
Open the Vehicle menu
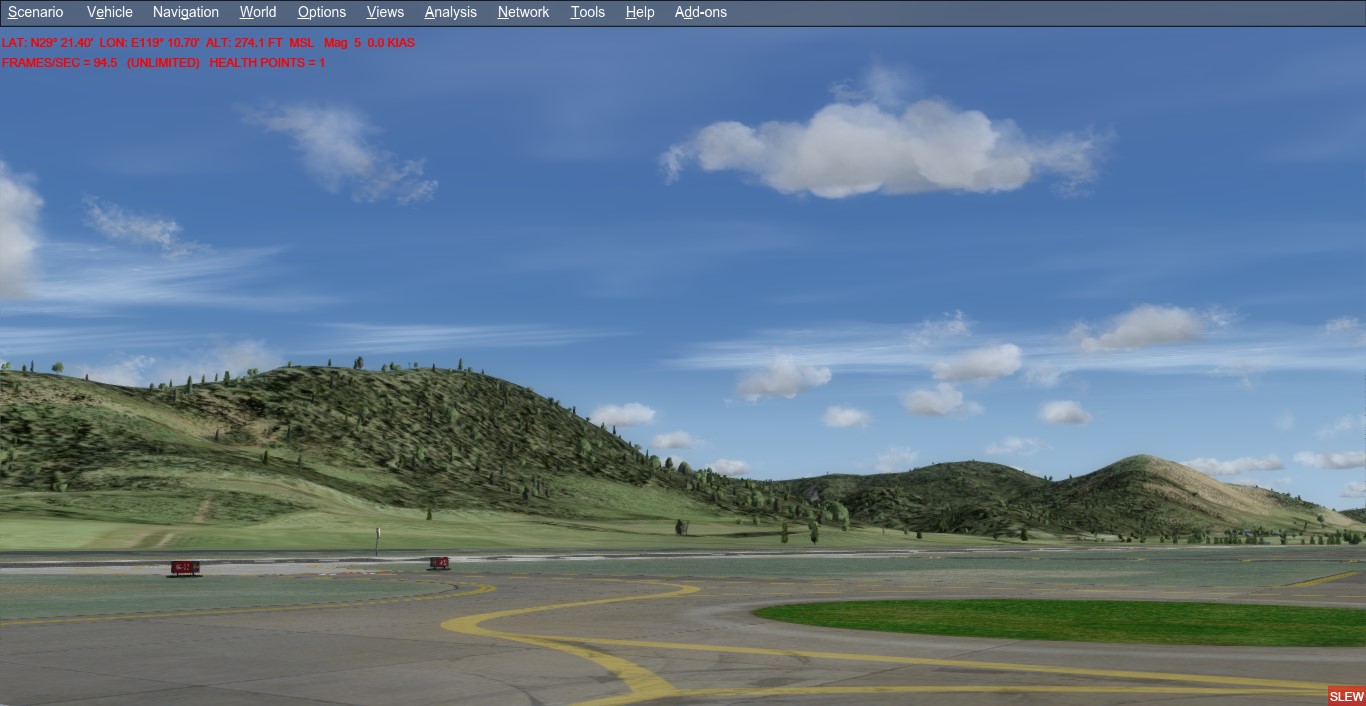[x=109, y=12]
